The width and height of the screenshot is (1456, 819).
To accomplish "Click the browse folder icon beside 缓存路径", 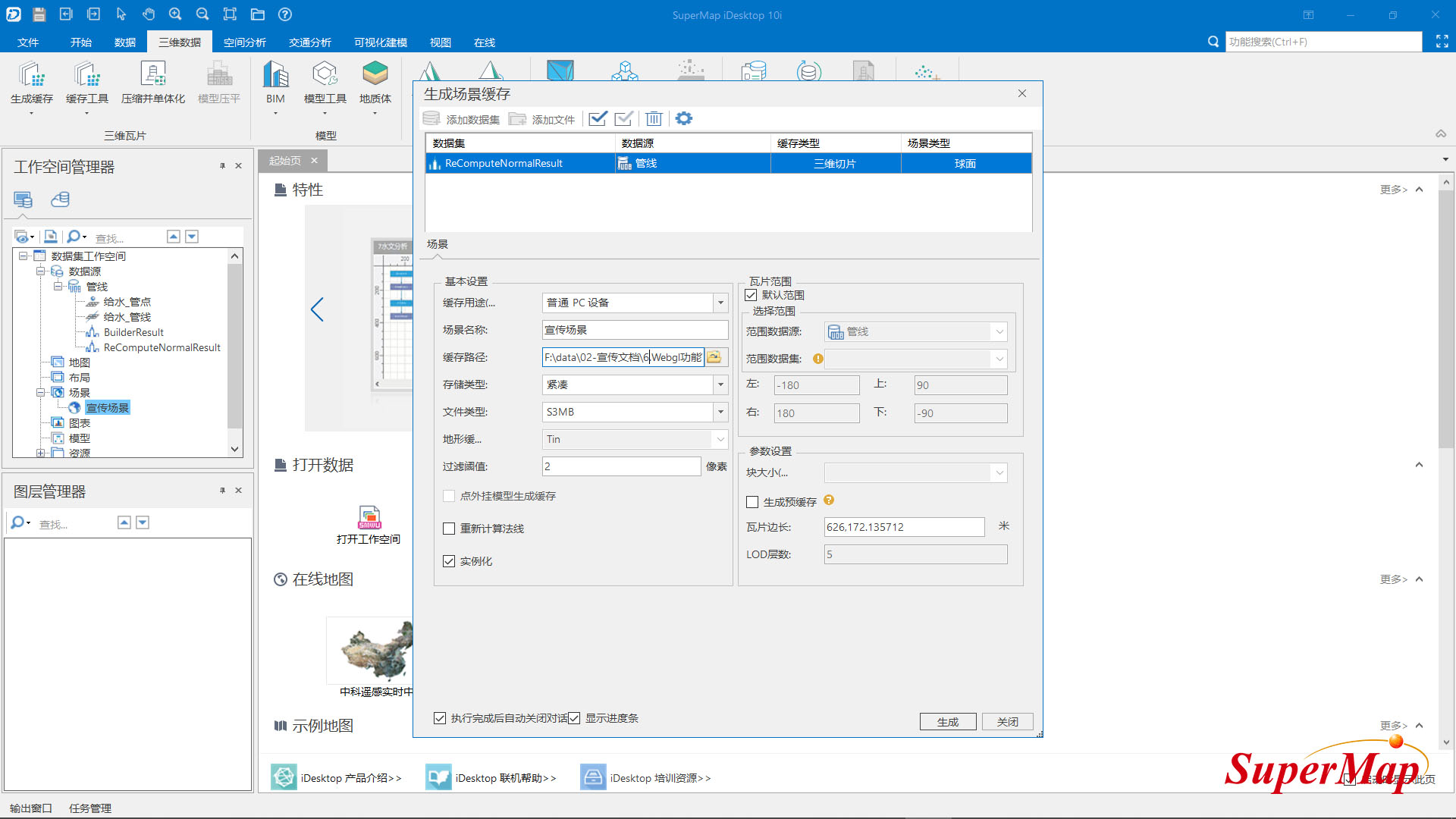I will coord(714,357).
